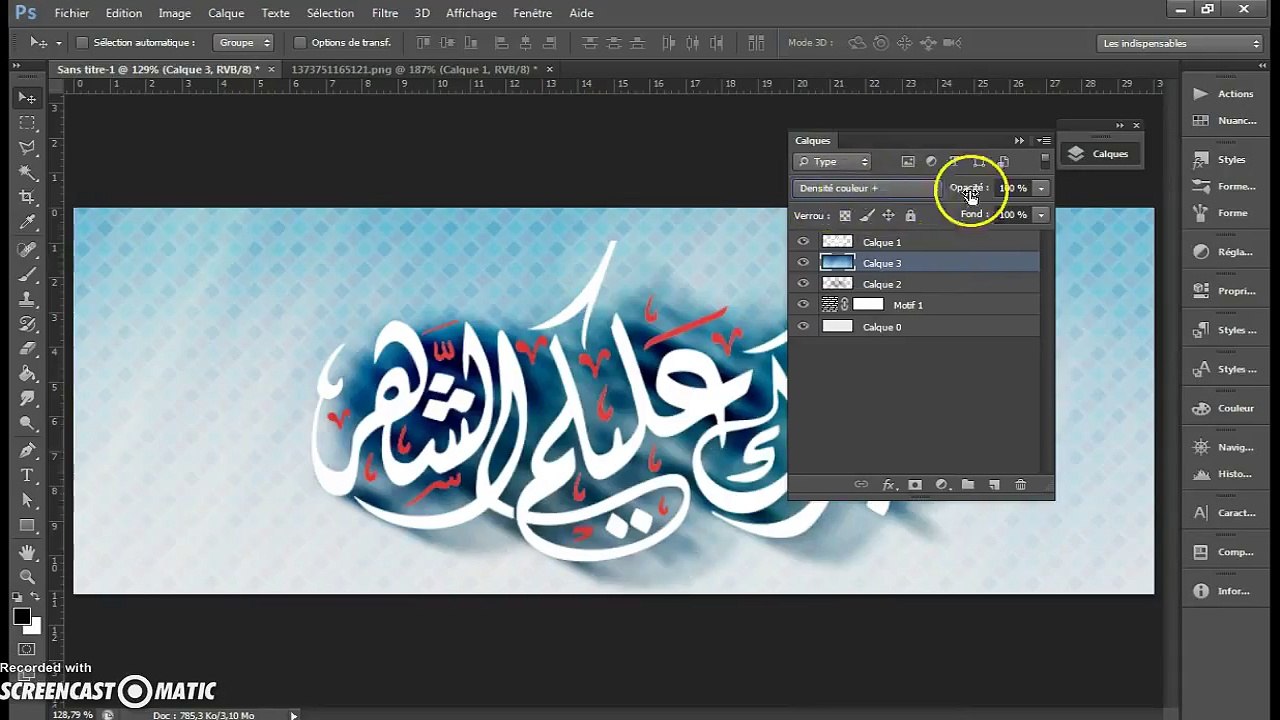This screenshot has width=1280, height=720.
Task: Open the Opacité slider dropdown arrow
Action: coord(1041,188)
